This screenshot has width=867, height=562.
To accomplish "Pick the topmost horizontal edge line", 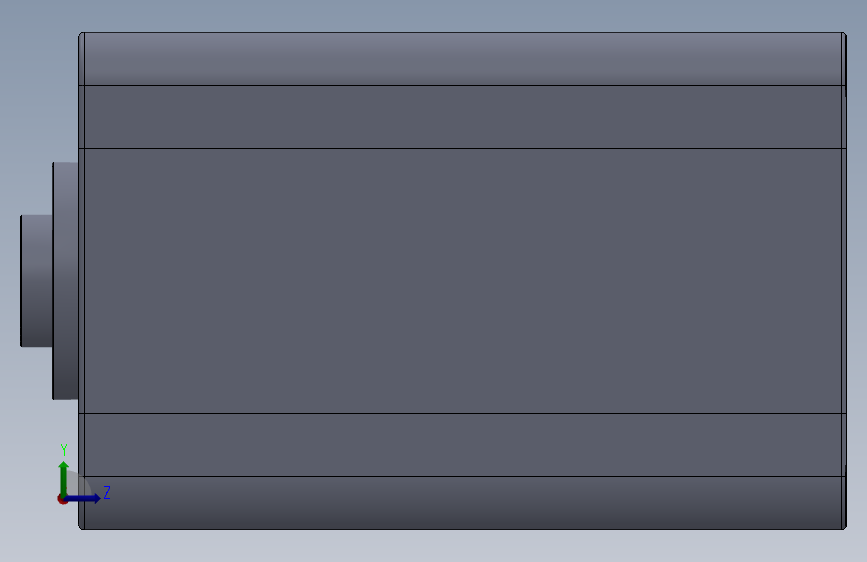I will (x=462, y=32).
